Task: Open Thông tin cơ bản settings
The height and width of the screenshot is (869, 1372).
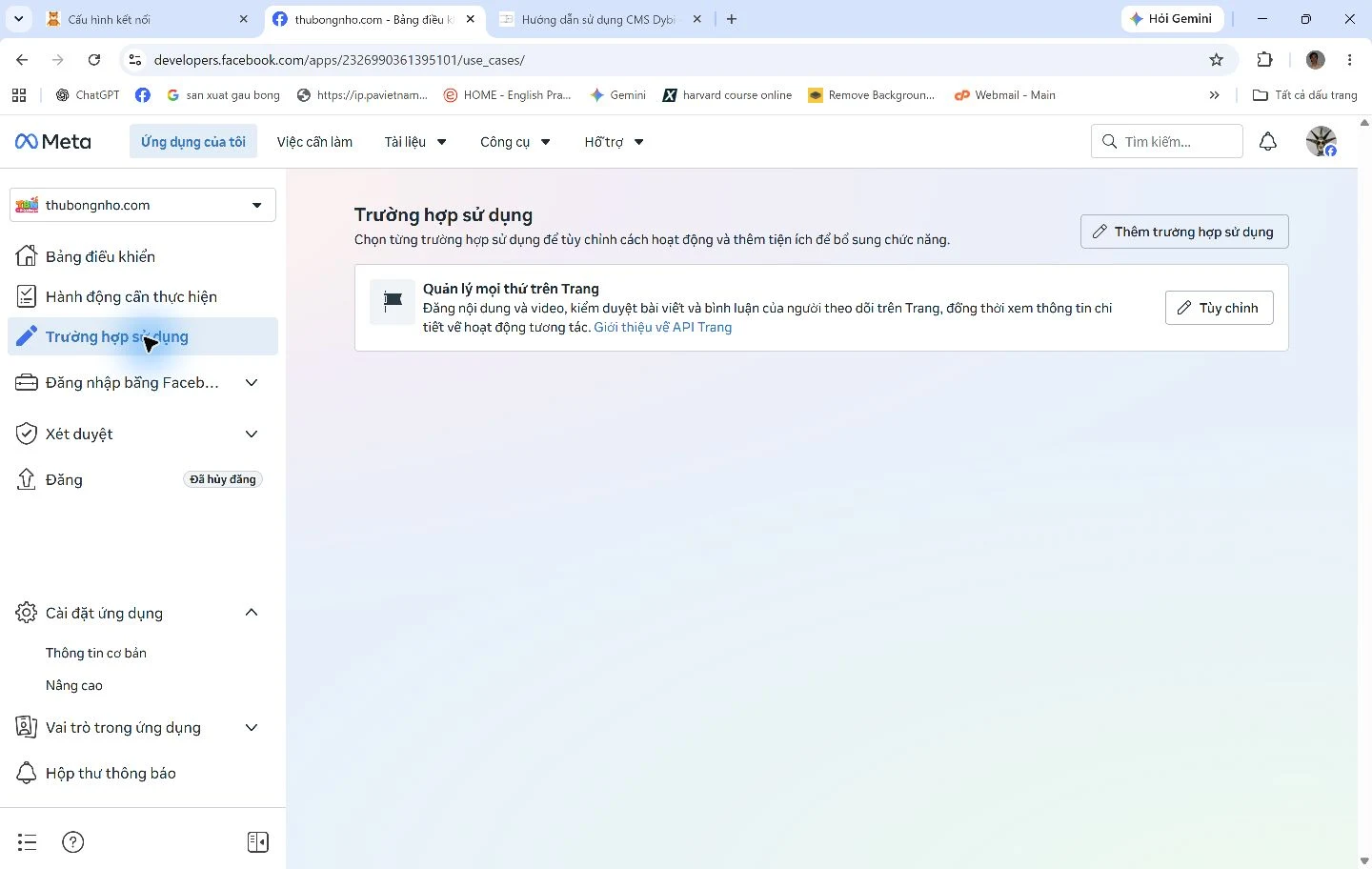Action: click(x=96, y=653)
